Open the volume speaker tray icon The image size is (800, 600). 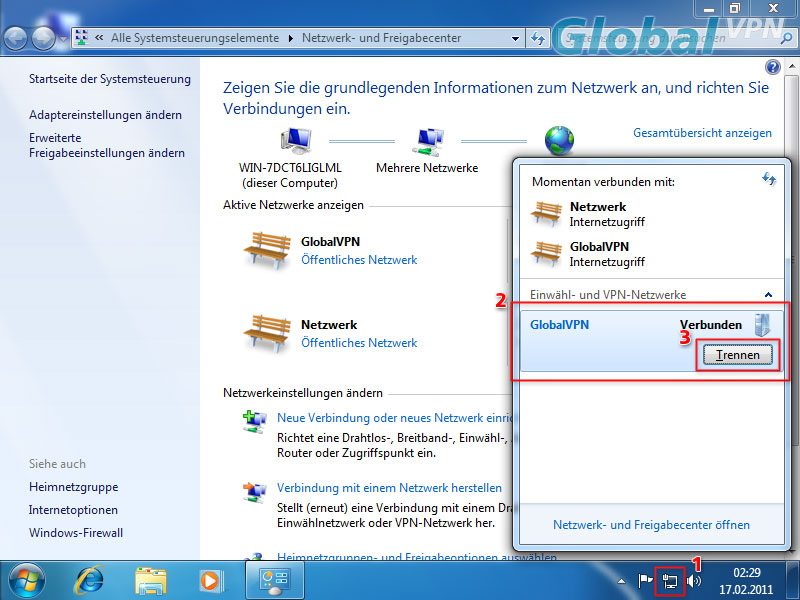pyautogui.click(x=693, y=580)
